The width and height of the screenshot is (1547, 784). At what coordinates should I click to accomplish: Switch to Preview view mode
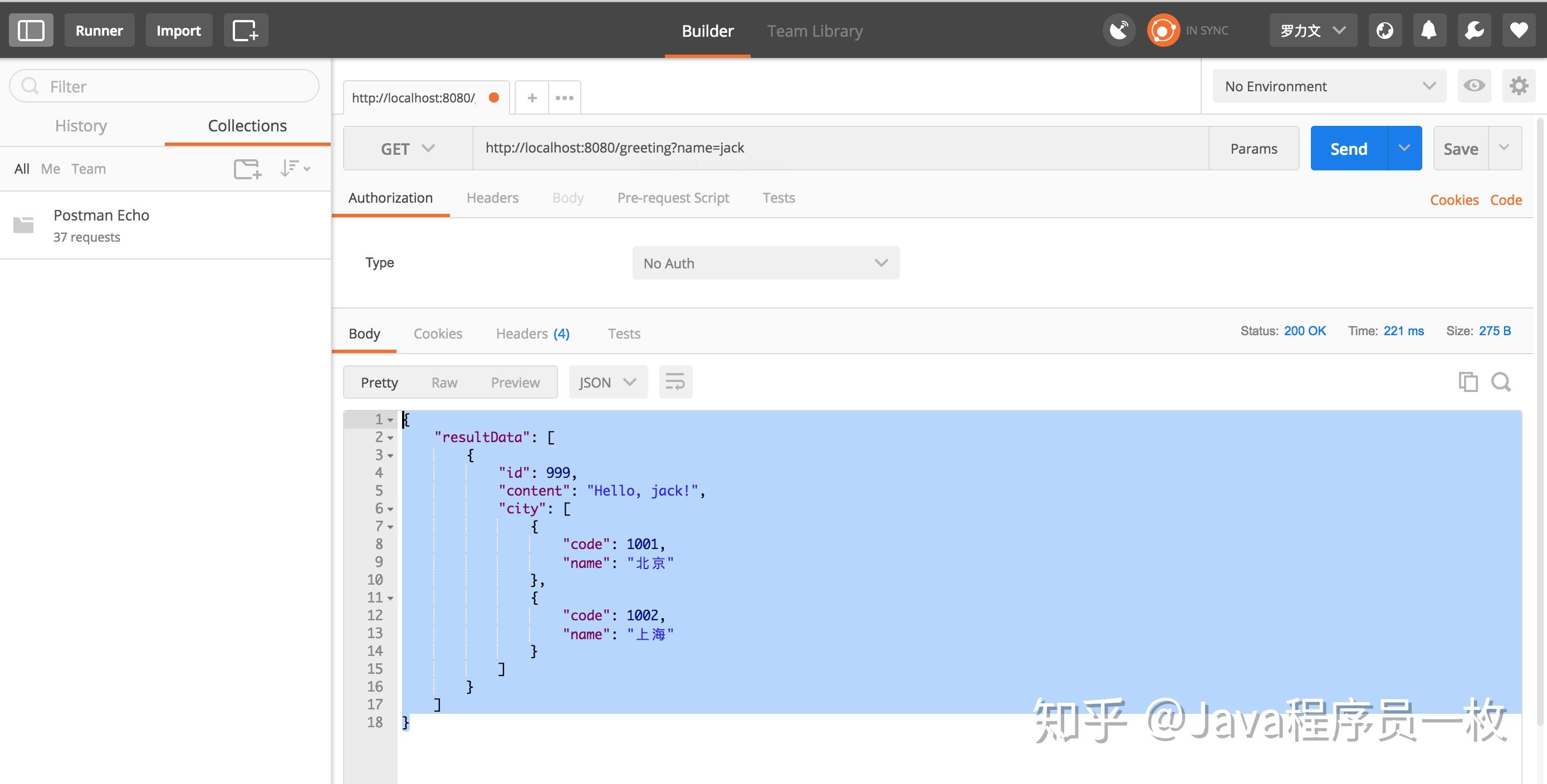pos(515,383)
